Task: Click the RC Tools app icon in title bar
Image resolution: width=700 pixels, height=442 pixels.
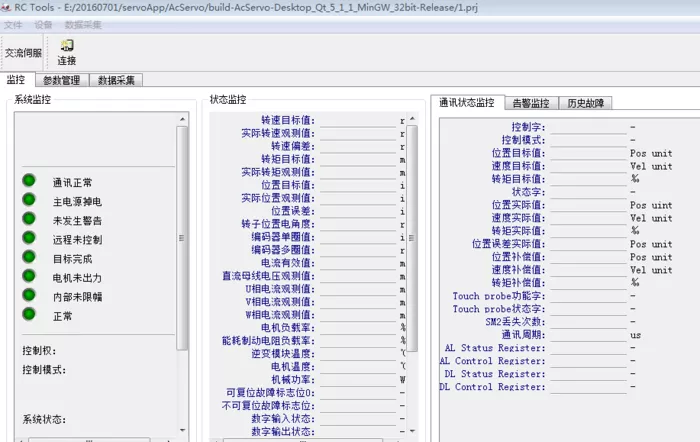Action: click(5, 7)
